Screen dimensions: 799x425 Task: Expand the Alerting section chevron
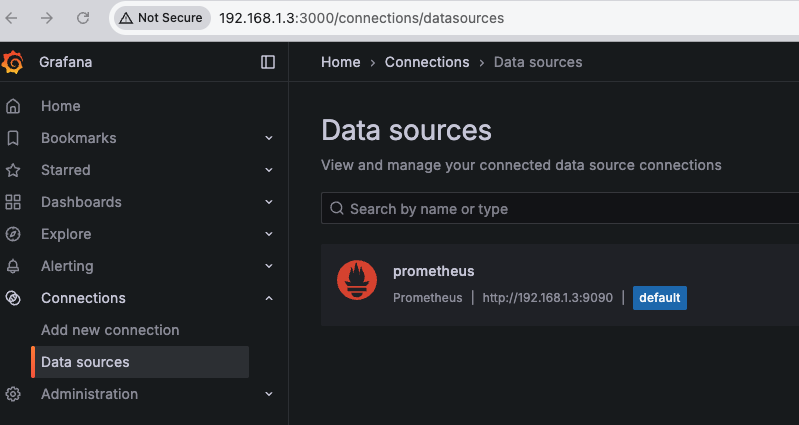click(x=269, y=266)
